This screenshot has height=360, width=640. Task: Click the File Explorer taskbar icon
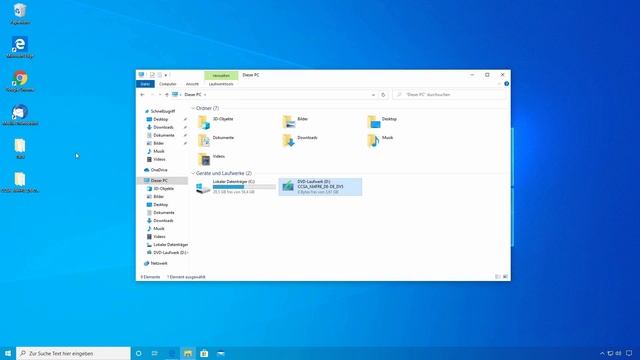coord(188,353)
